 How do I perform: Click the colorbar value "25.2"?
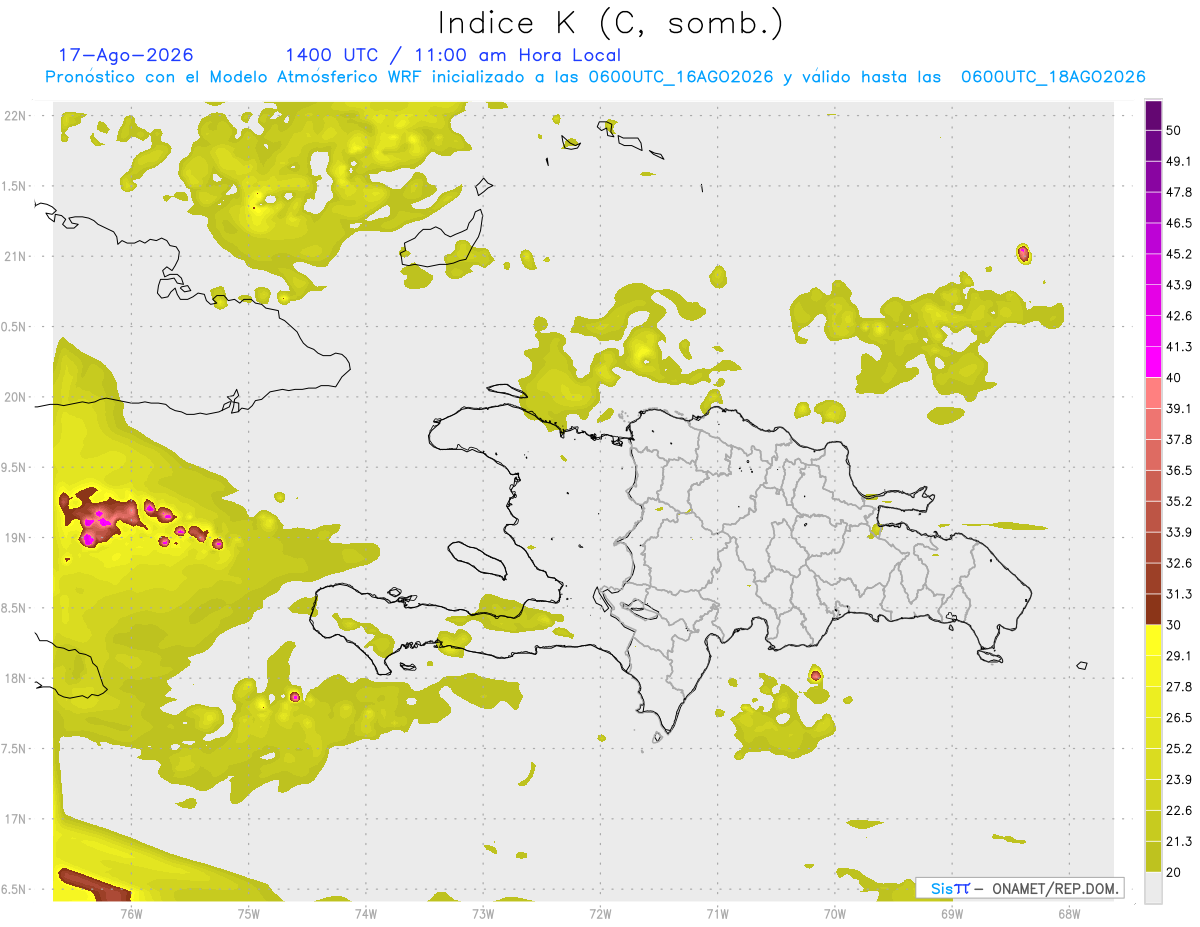(x=1179, y=748)
